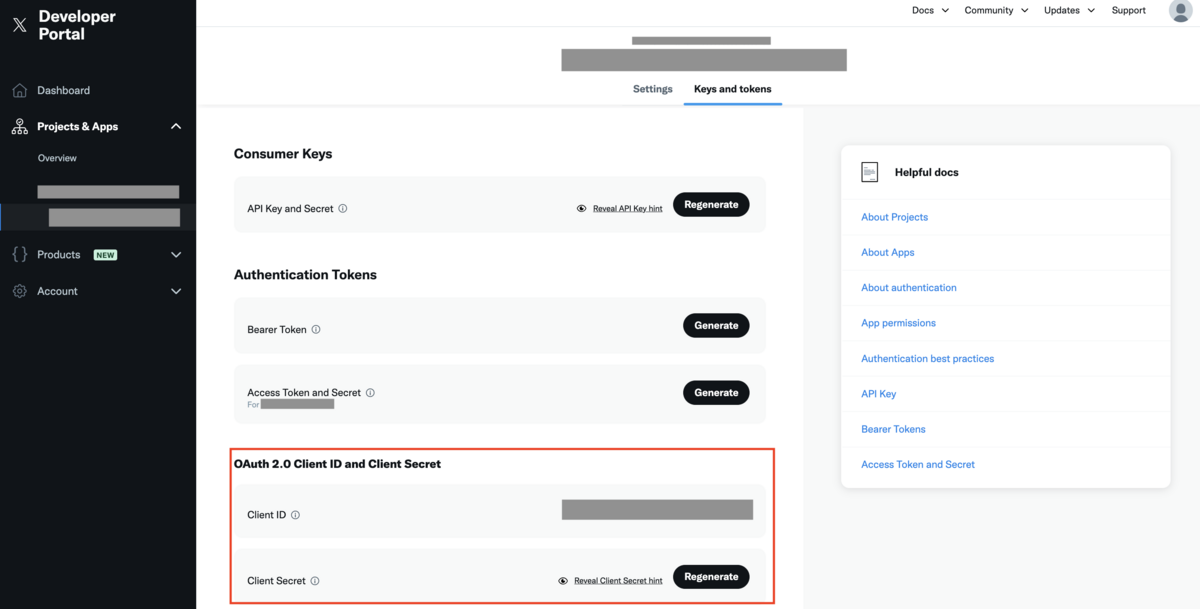Click the Products curly braces icon
Image resolution: width=1200 pixels, height=609 pixels.
pos(20,255)
